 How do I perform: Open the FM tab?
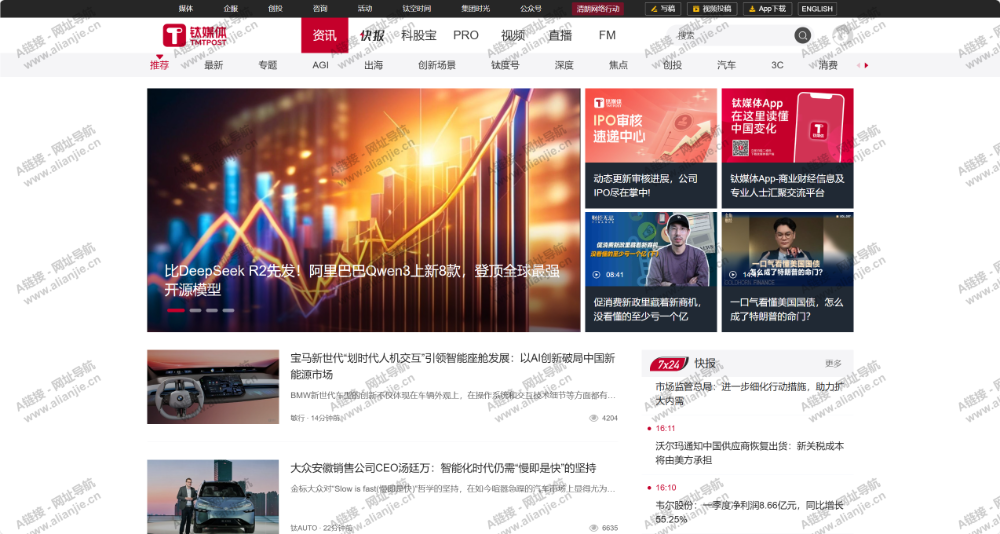click(x=607, y=36)
